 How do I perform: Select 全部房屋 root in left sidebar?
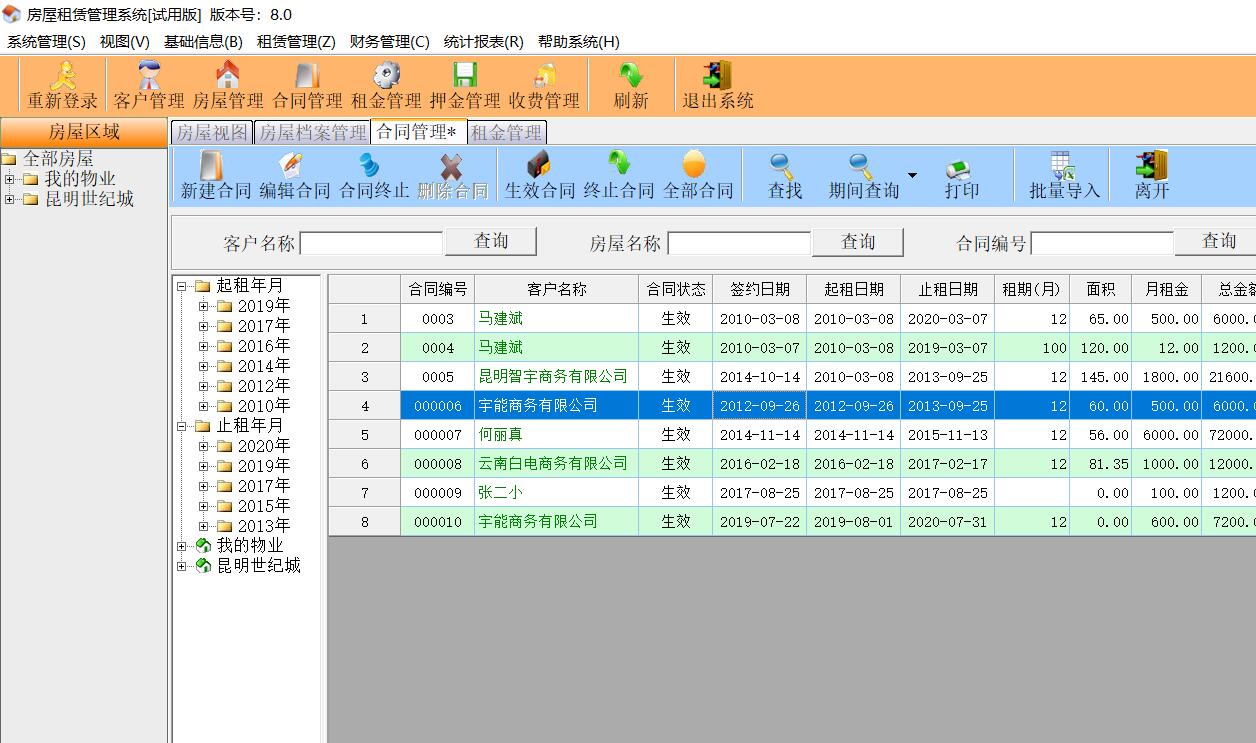(x=58, y=159)
